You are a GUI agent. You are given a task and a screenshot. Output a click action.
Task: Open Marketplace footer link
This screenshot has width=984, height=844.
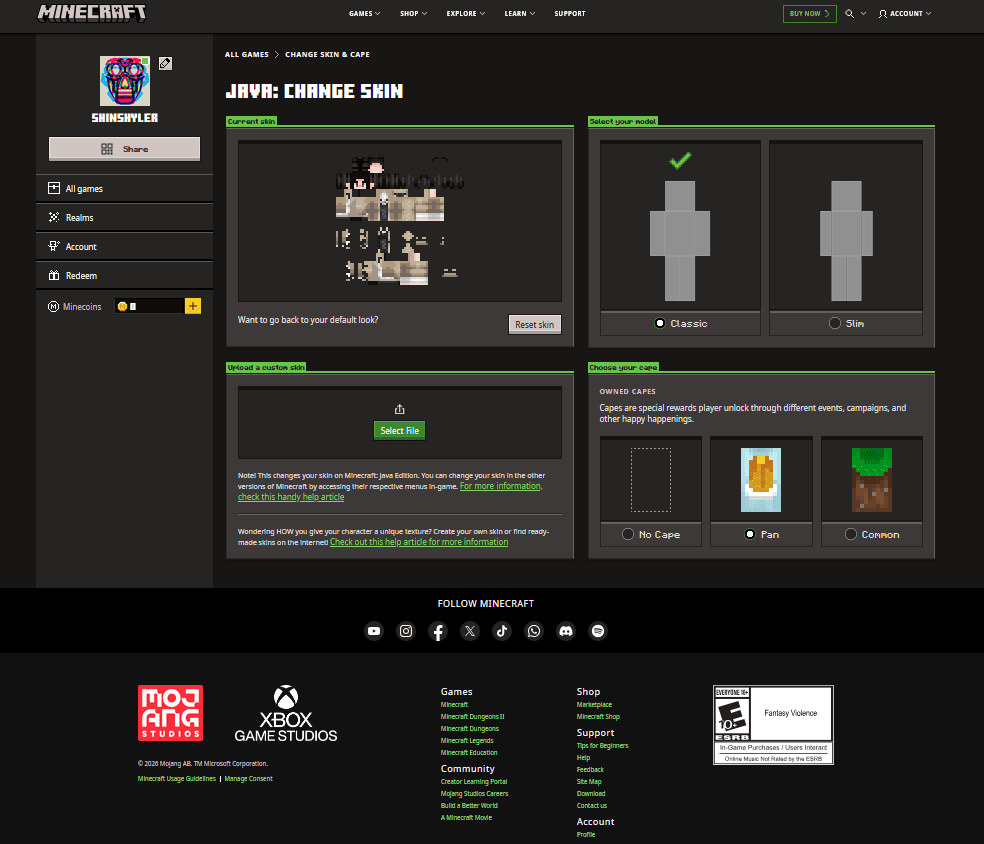594,705
